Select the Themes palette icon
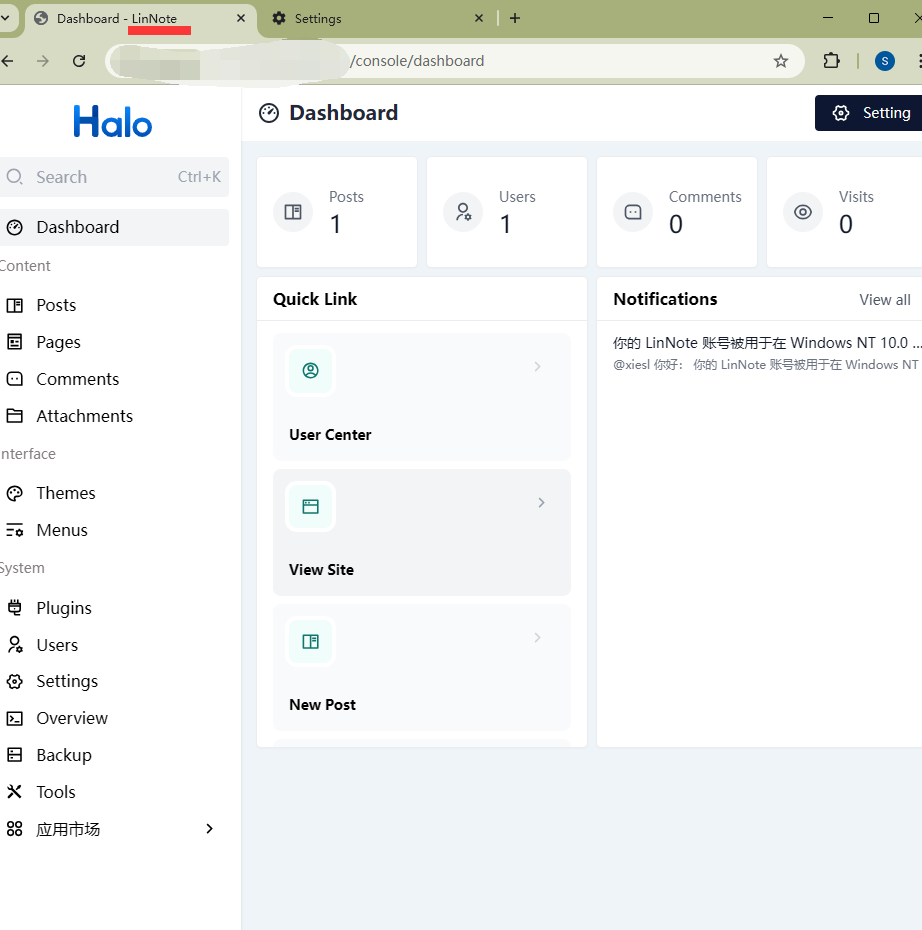The height and width of the screenshot is (930, 922). [15, 493]
